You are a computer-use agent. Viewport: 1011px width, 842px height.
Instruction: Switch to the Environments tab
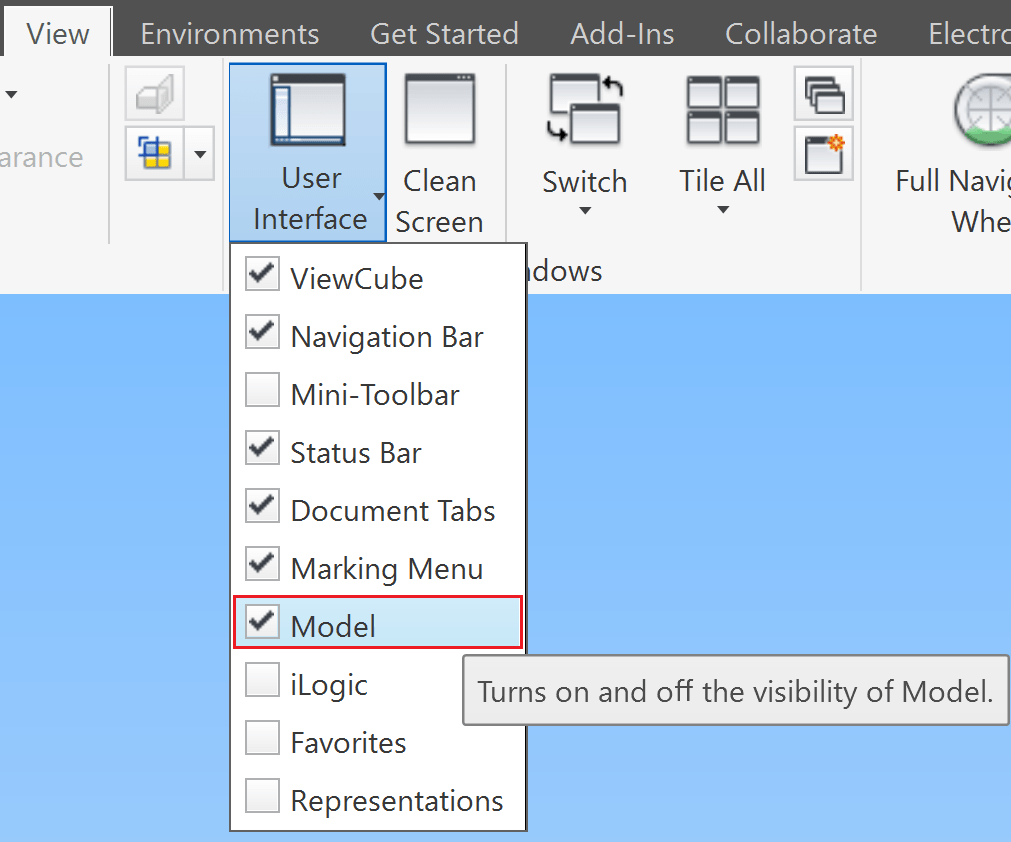point(230,34)
